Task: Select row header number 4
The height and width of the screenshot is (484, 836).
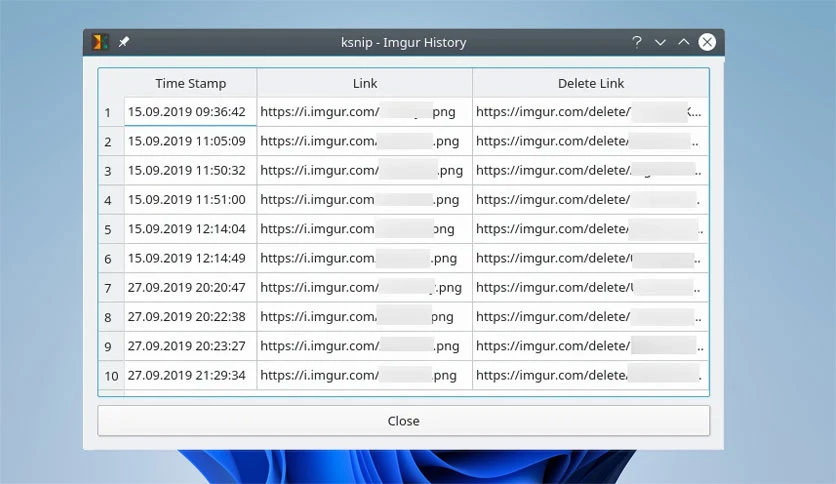Action: point(111,200)
